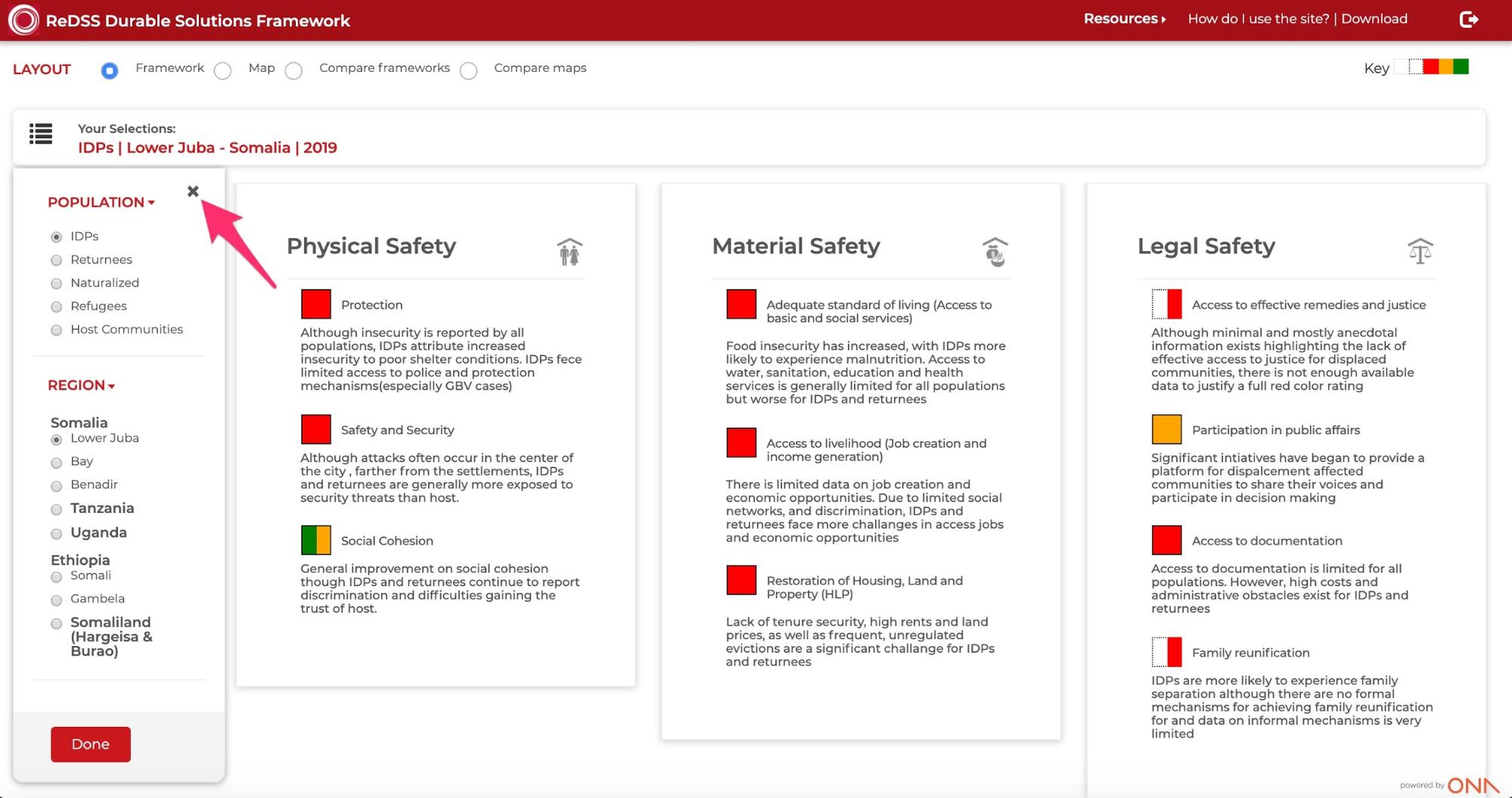Click the Access to livelihood red indicator
Image resolution: width=1512 pixels, height=798 pixels.
(x=741, y=442)
